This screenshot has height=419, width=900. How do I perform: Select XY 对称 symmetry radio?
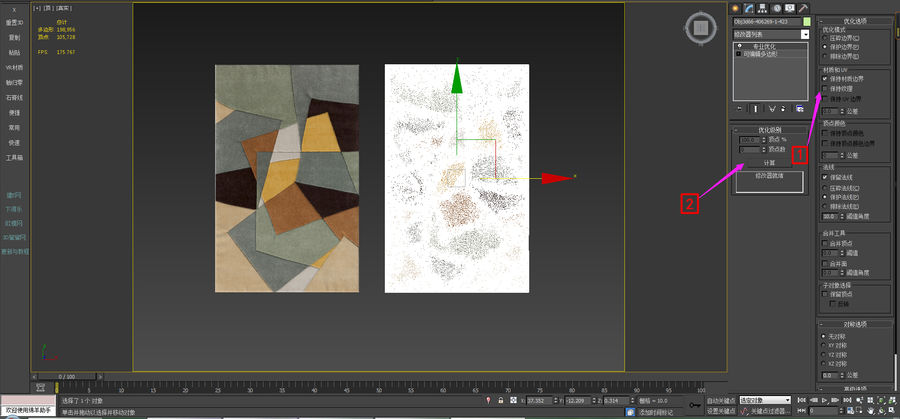[x=824, y=345]
